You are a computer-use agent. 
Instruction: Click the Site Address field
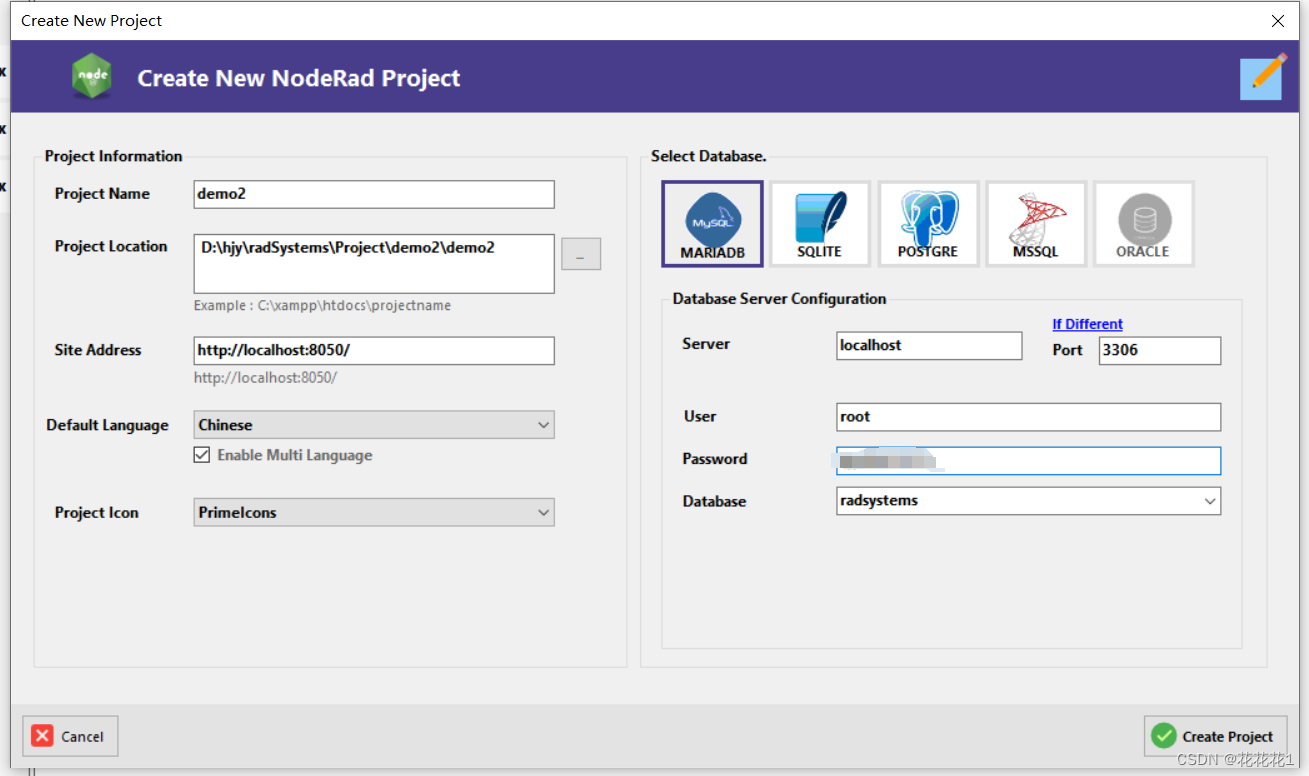[374, 350]
